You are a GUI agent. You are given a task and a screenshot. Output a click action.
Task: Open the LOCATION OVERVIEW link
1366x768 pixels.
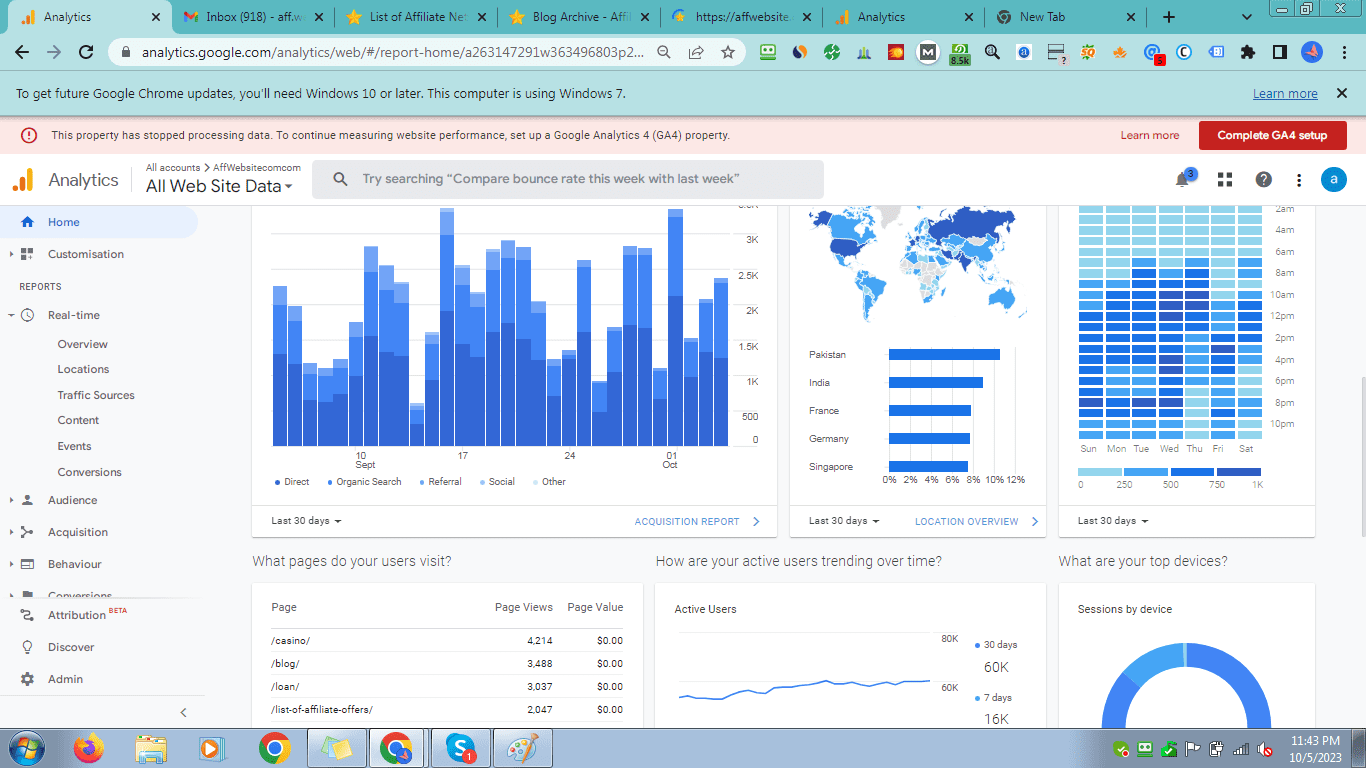[x=976, y=521]
